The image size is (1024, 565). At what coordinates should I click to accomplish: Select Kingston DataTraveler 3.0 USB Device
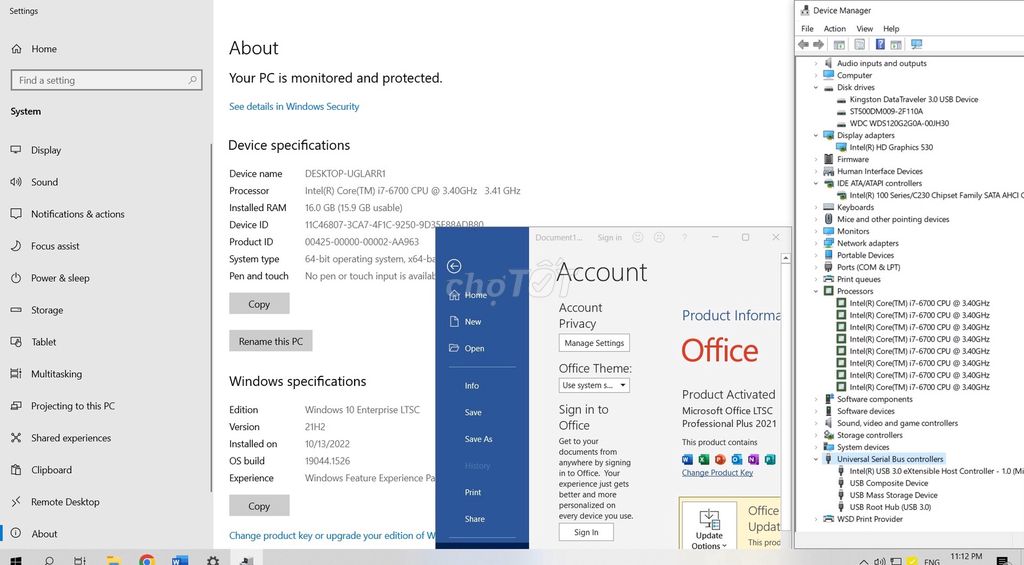coord(913,99)
